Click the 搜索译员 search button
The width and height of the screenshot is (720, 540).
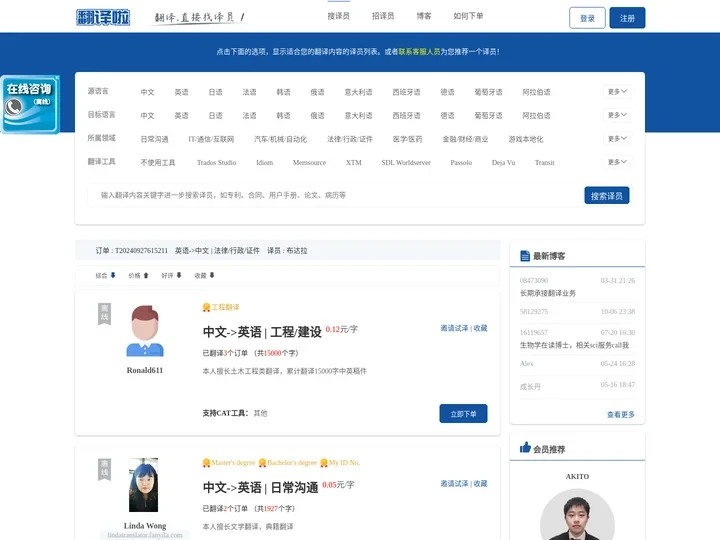coord(607,196)
